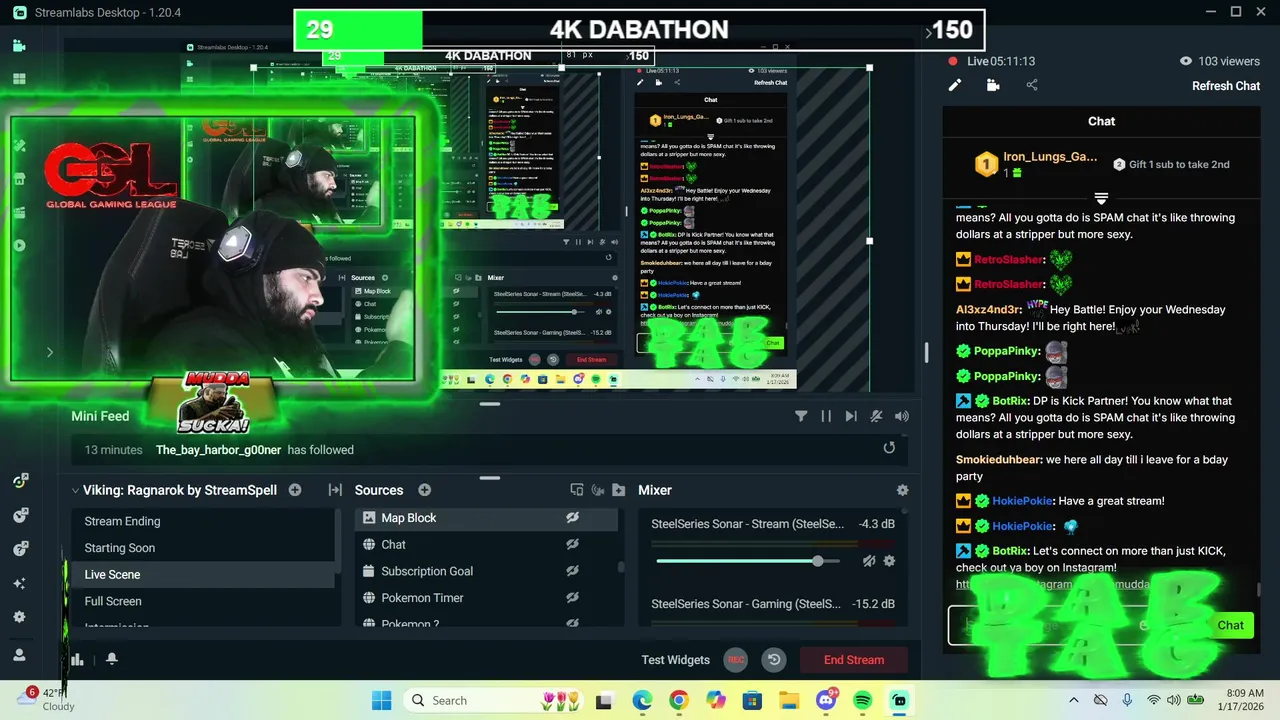
Task: Click the camera clip icon above chat
Action: 993,85
